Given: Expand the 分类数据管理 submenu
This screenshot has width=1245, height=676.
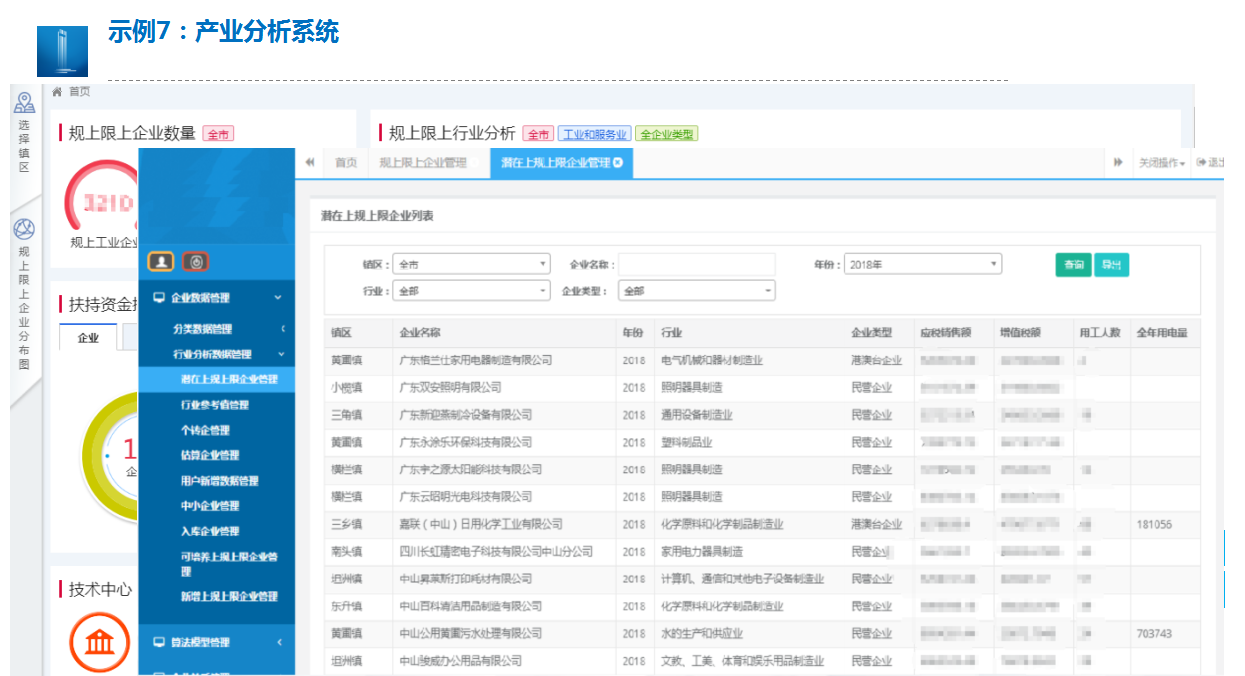Looking at the screenshot, I should point(283,329).
